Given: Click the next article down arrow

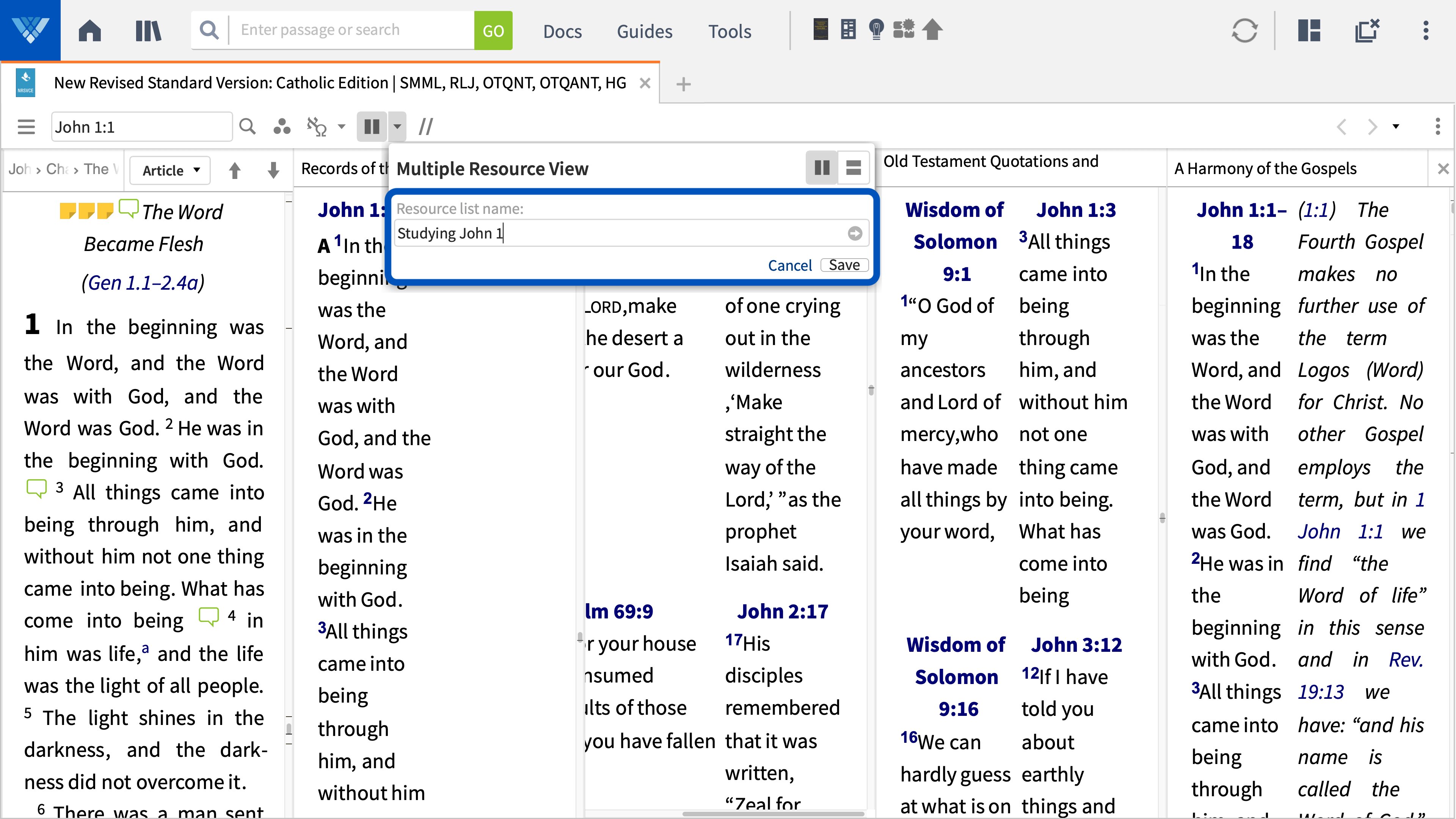Looking at the screenshot, I should tap(273, 170).
